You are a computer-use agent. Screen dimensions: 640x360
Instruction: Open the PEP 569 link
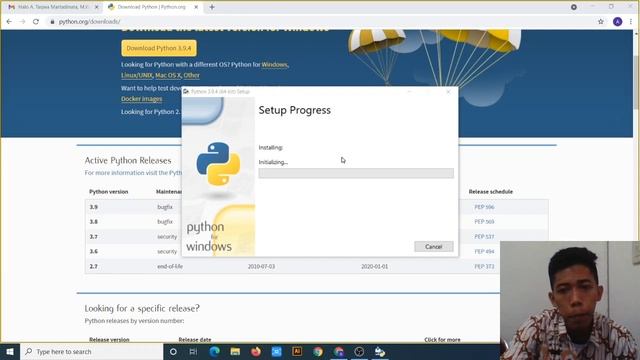(484, 222)
